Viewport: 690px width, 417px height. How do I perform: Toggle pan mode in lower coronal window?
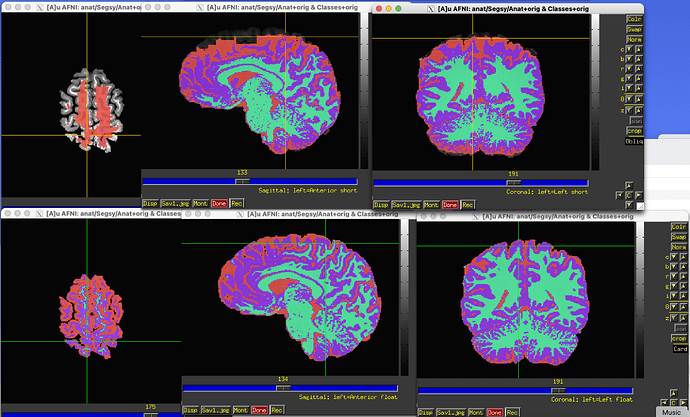point(681,328)
